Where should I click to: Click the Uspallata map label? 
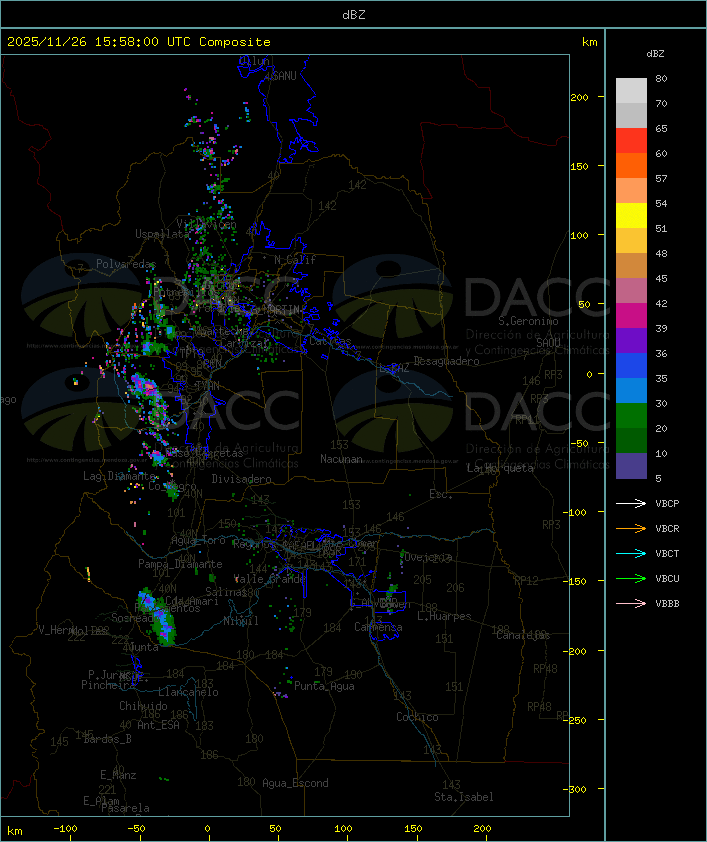point(162,234)
